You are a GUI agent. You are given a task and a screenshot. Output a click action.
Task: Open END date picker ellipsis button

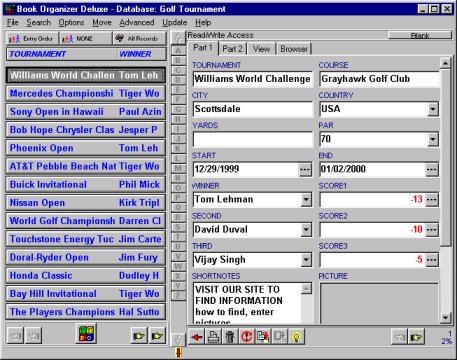point(432,169)
